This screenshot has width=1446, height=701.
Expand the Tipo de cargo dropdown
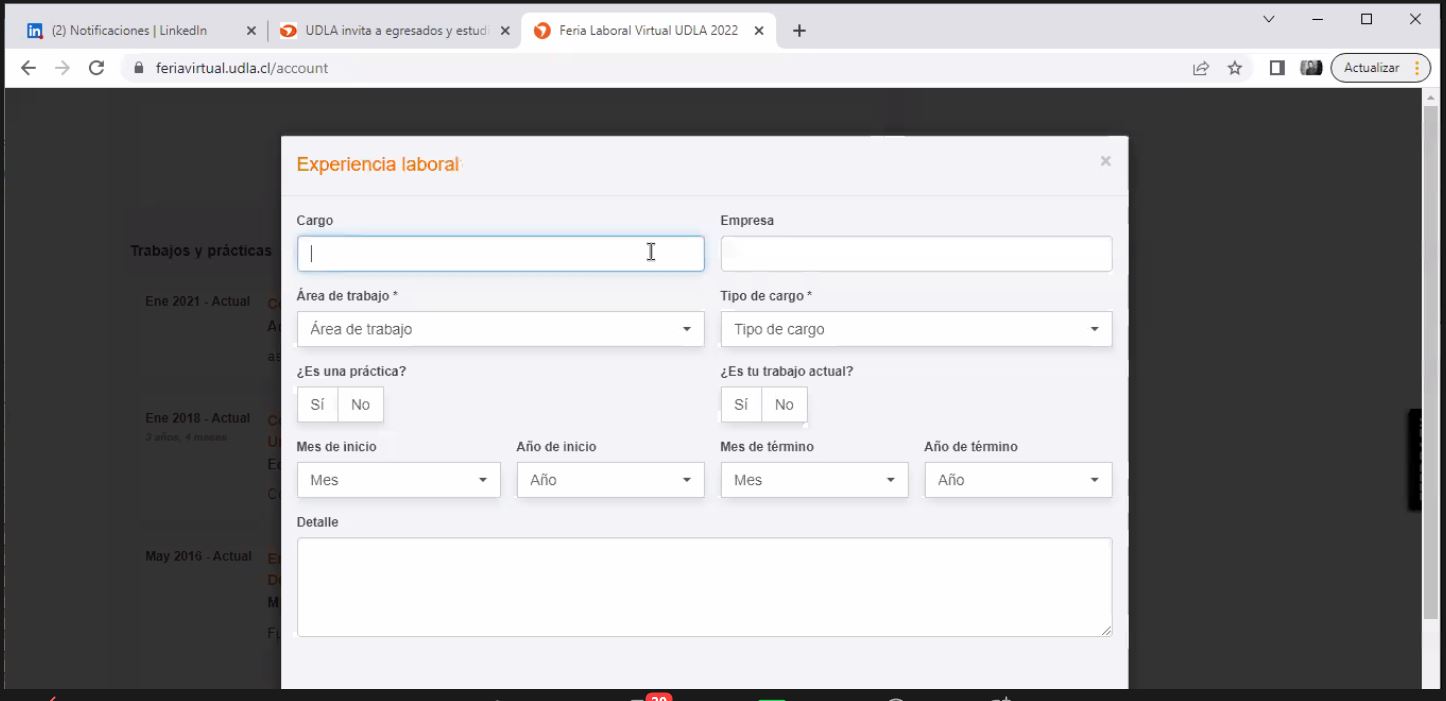[x=915, y=329]
